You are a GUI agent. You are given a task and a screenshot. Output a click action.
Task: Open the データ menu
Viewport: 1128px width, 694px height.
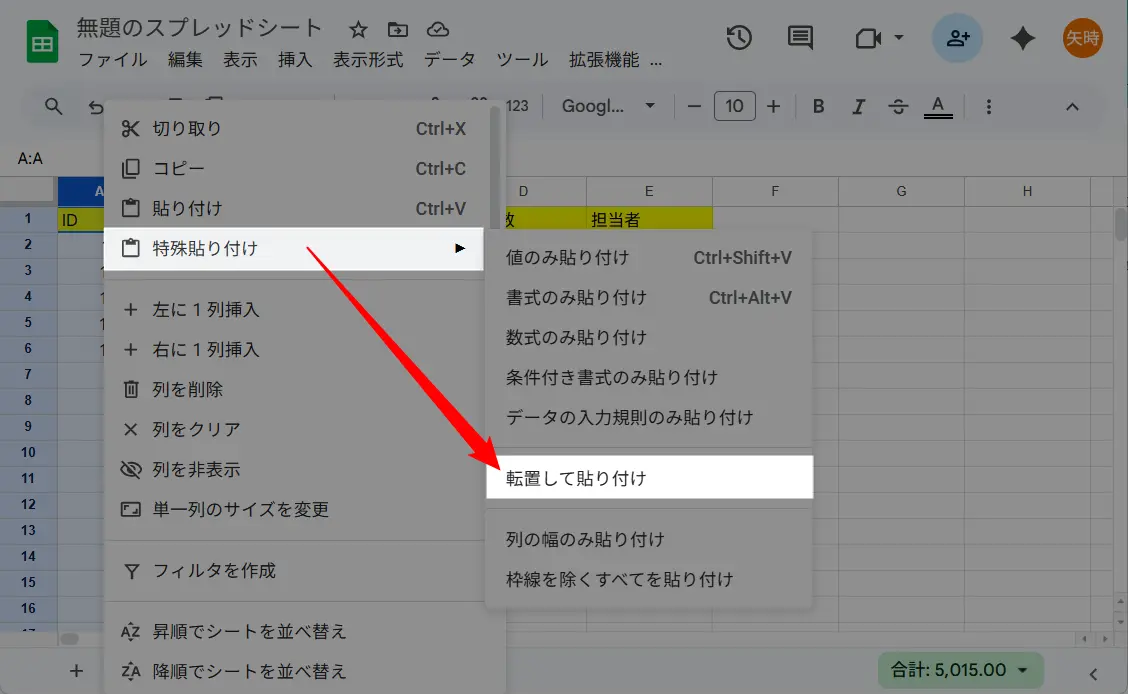point(450,59)
